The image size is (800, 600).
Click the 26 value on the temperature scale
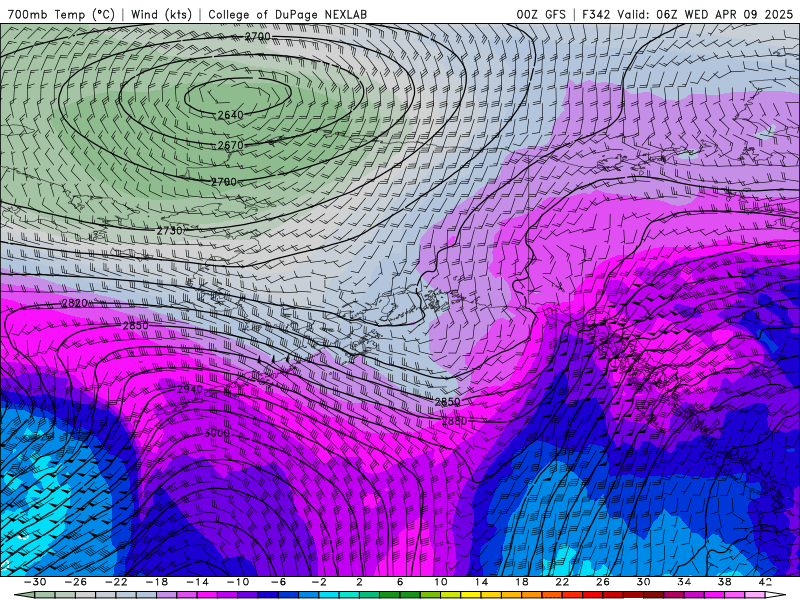pos(603,582)
